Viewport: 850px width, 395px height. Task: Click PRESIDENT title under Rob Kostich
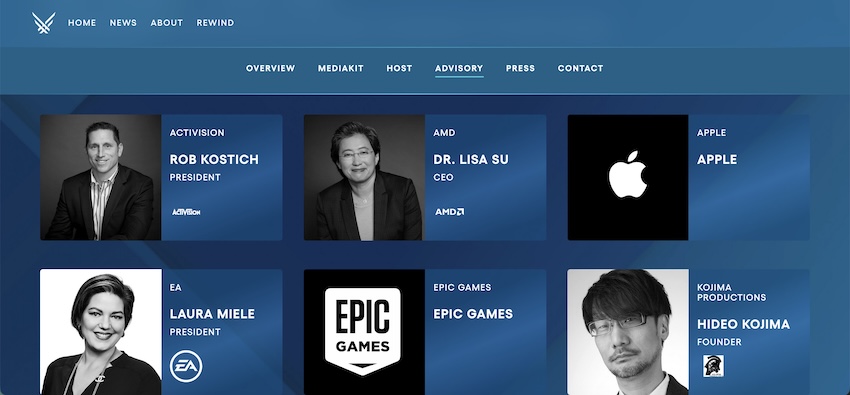pos(195,177)
